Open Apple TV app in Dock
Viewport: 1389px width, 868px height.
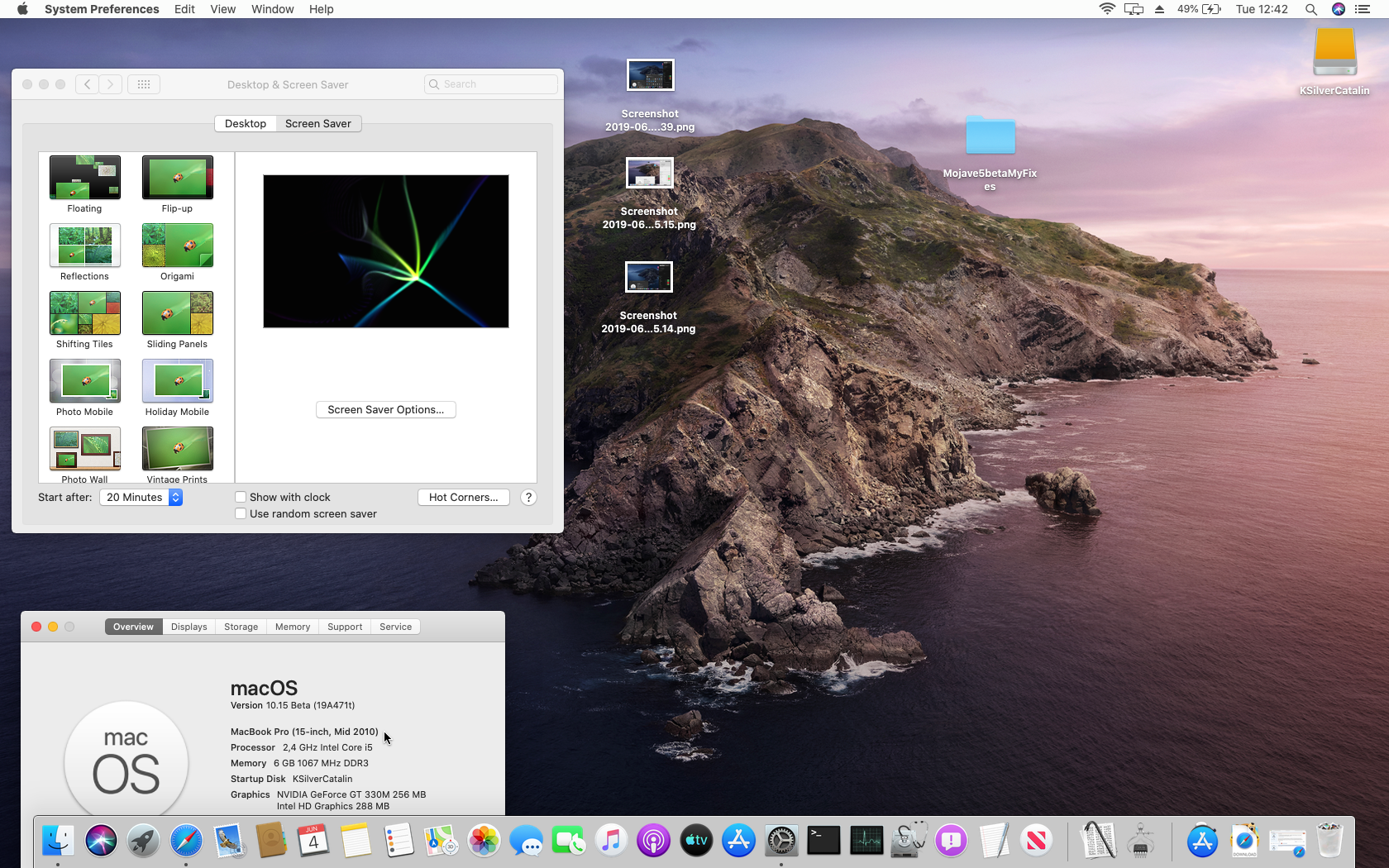[x=696, y=842]
